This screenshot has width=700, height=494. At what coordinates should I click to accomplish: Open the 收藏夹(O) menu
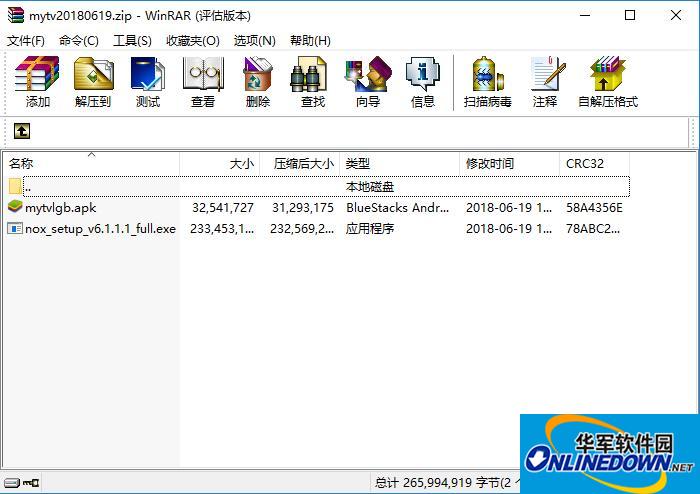(193, 41)
